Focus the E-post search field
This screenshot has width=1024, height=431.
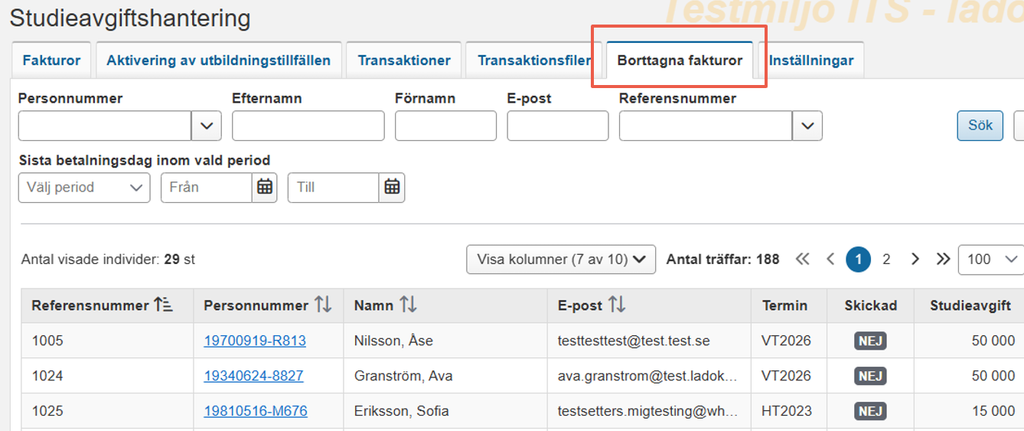coord(558,125)
